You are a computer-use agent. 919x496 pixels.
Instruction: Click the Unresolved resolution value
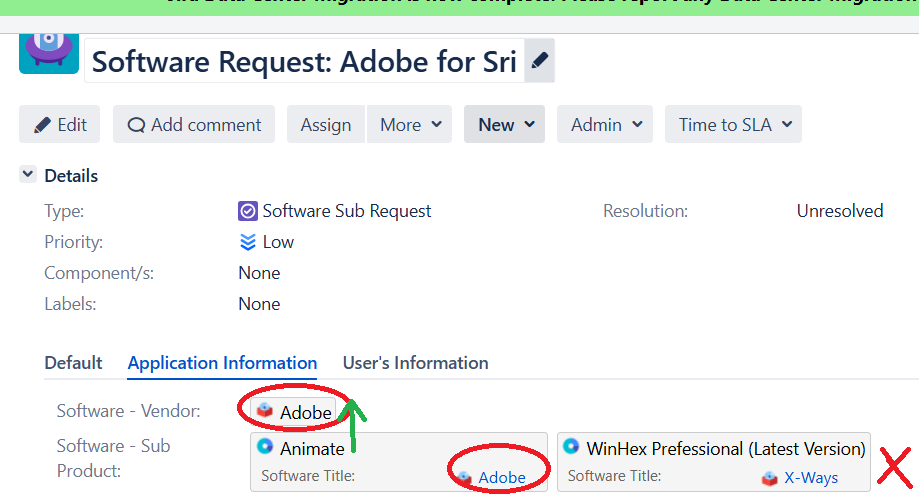840,211
